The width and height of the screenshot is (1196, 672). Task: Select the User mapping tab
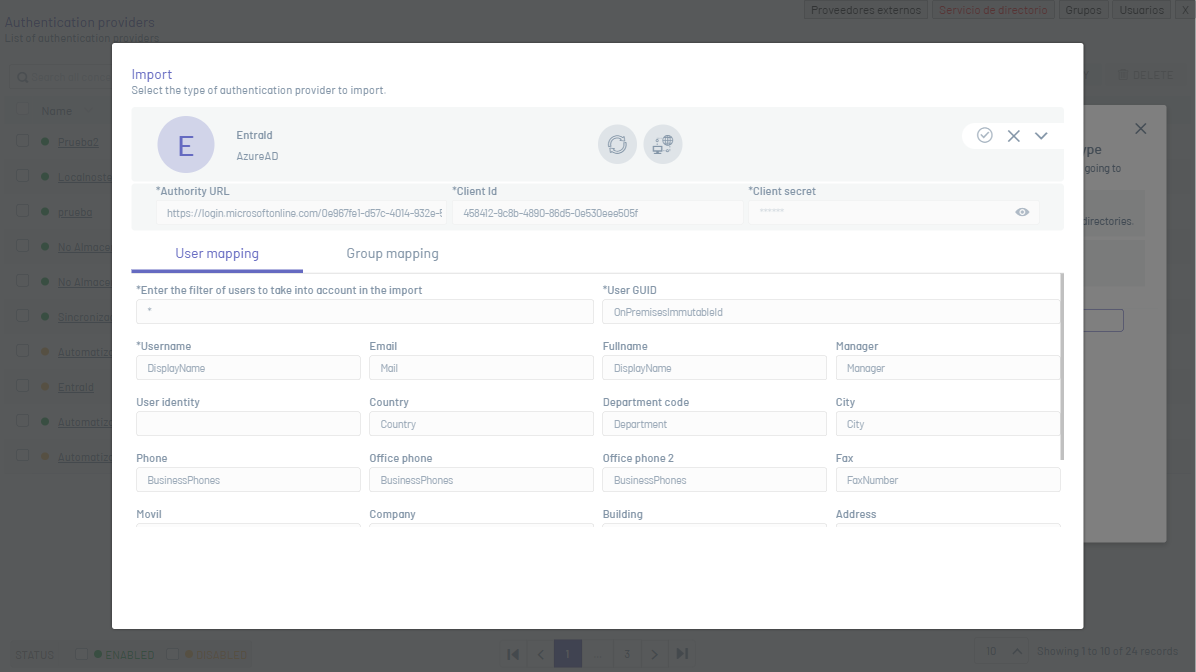pyautogui.click(x=217, y=254)
